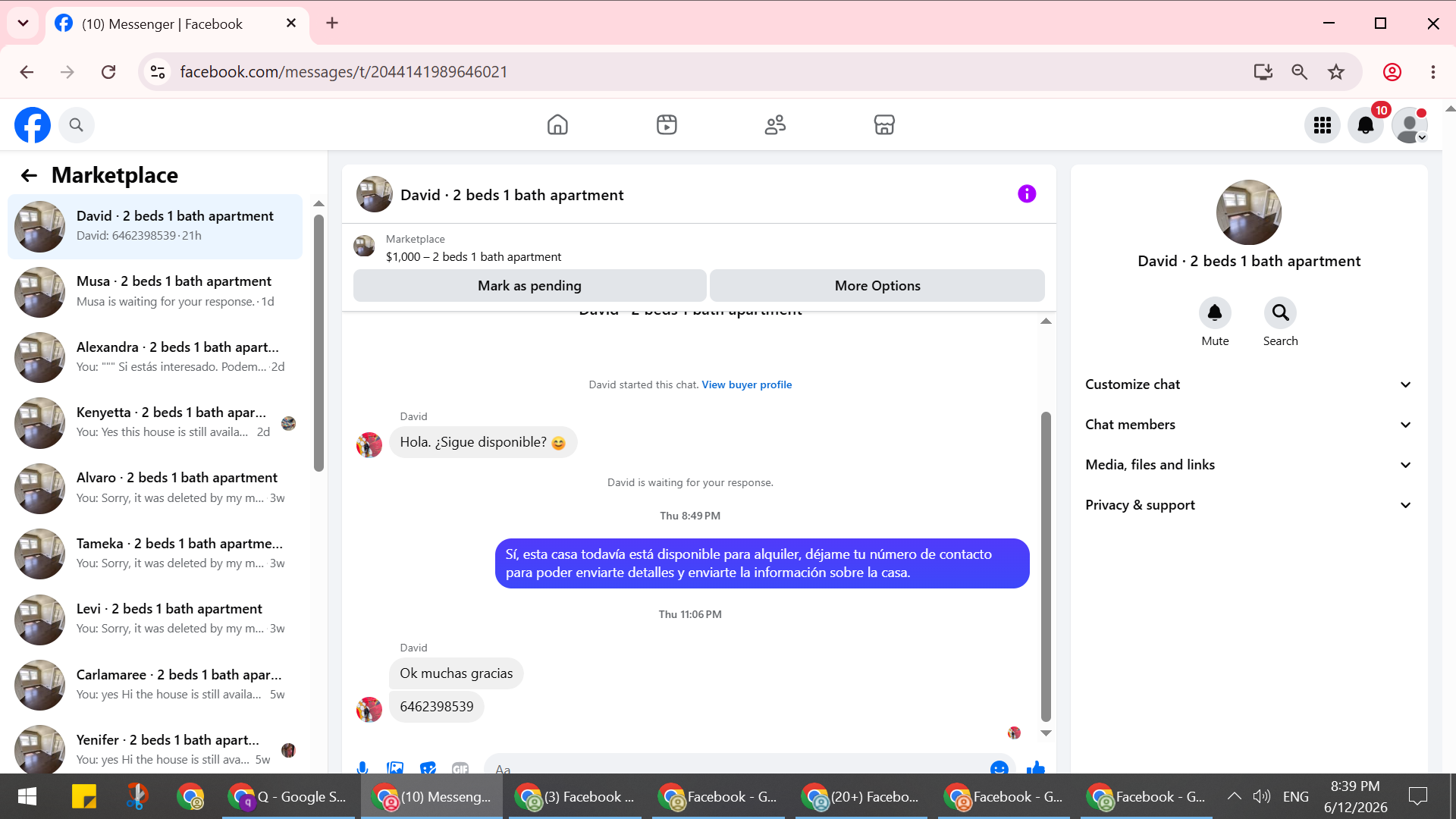
Task: Click the Facebook logo
Action: click(33, 125)
